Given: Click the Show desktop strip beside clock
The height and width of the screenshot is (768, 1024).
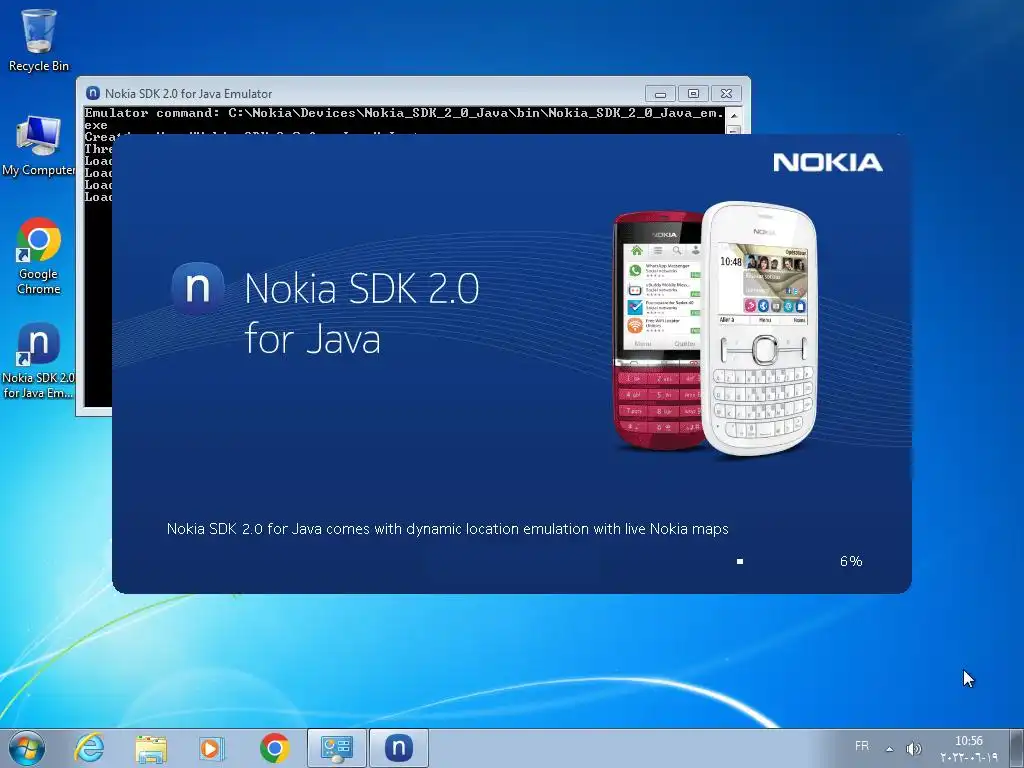Looking at the screenshot, I should 1017,748.
